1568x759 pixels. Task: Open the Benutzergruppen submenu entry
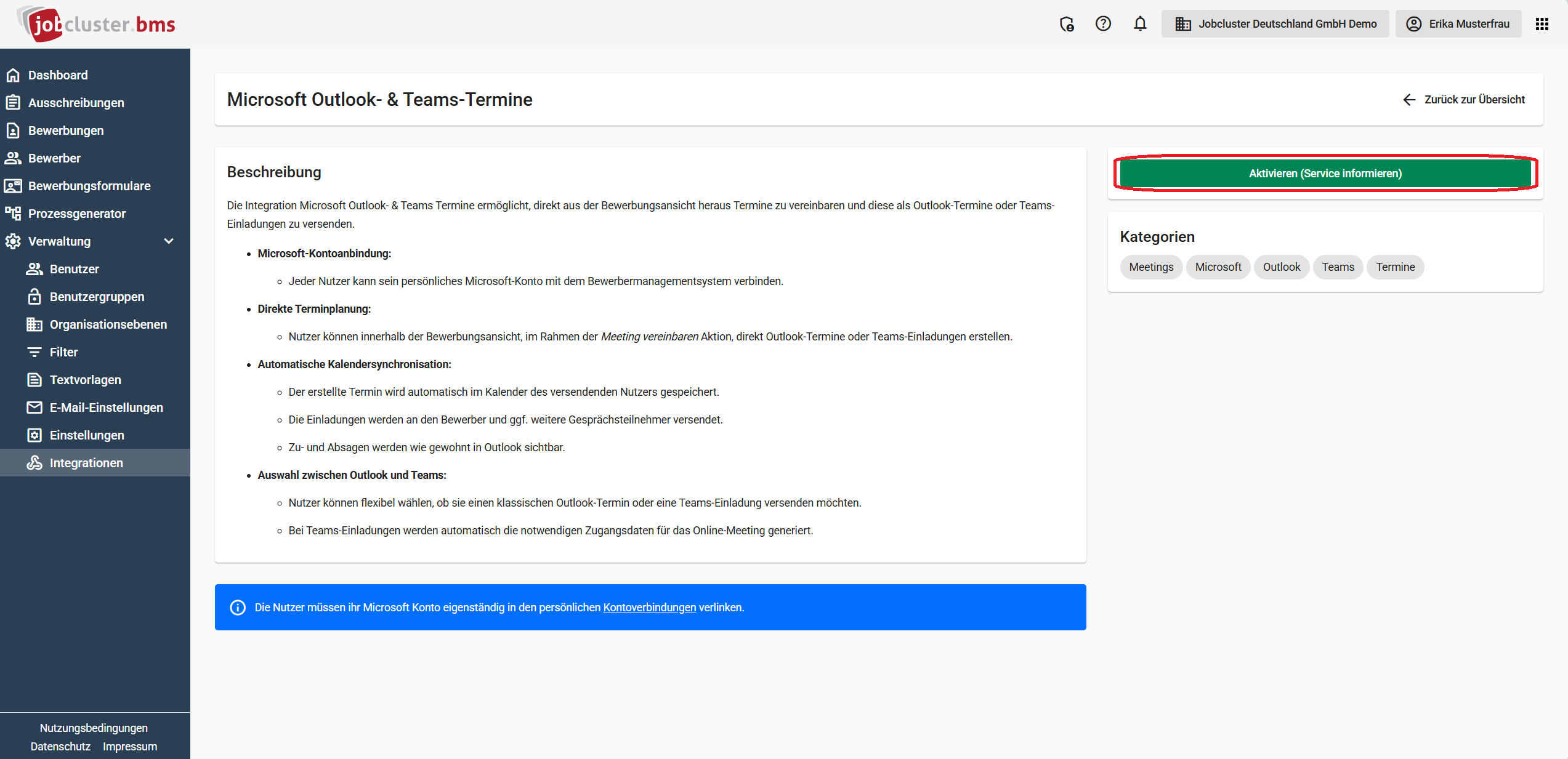coord(95,297)
